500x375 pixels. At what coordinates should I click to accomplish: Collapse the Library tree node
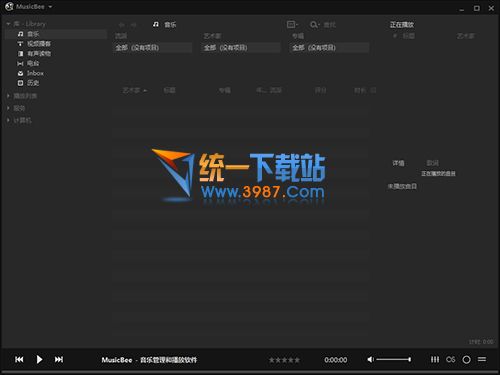point(8,24)
